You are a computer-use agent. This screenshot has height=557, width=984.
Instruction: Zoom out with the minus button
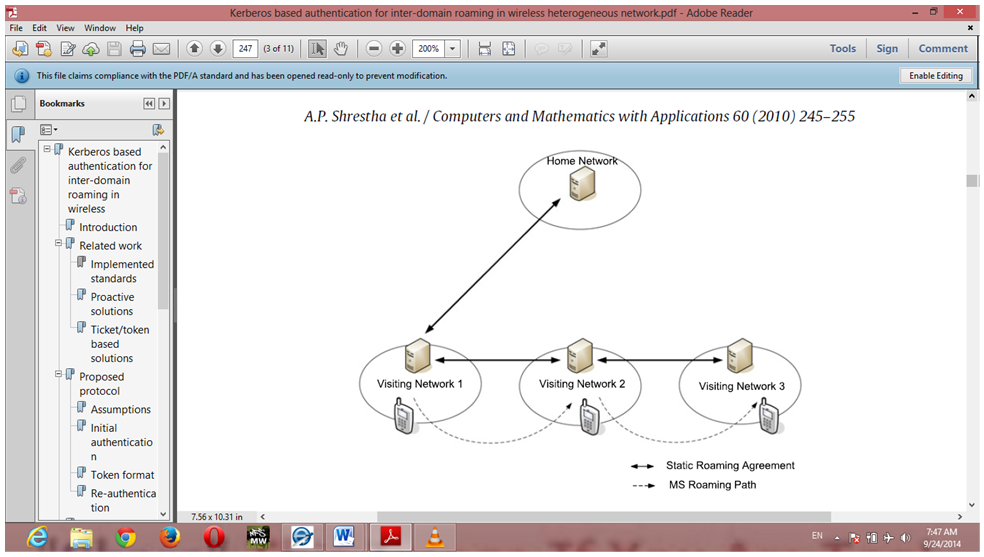[374, 49]
